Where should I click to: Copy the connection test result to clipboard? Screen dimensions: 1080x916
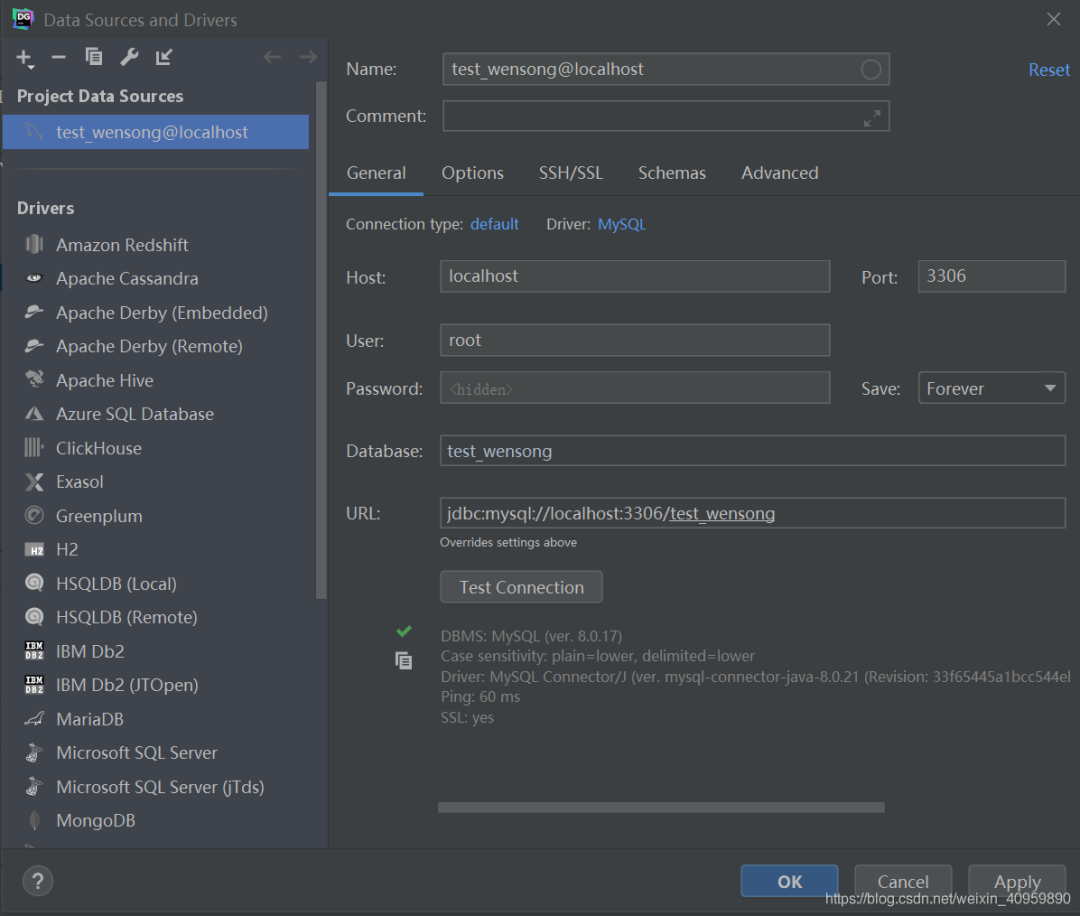tap(403, 661)
